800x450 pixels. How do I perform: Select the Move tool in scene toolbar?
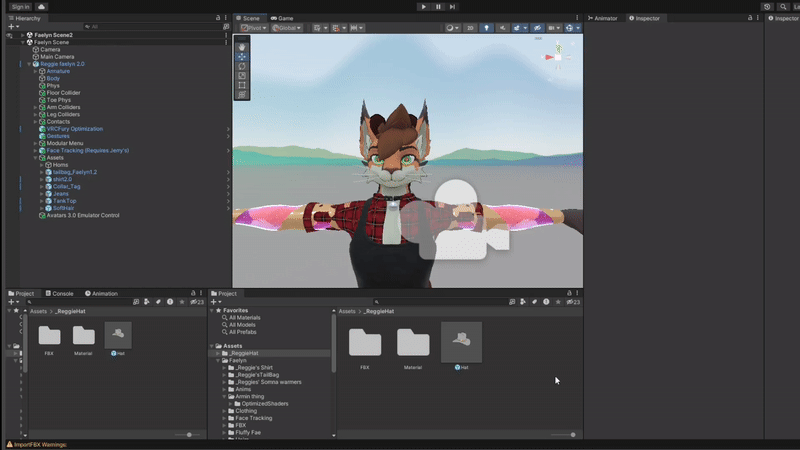(242, 57)
